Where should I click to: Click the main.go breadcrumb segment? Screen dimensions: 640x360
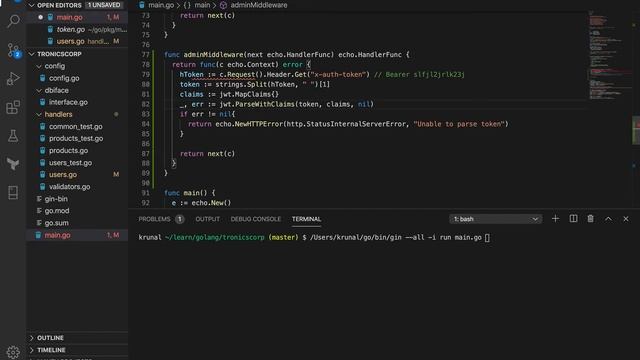(161, 5)
